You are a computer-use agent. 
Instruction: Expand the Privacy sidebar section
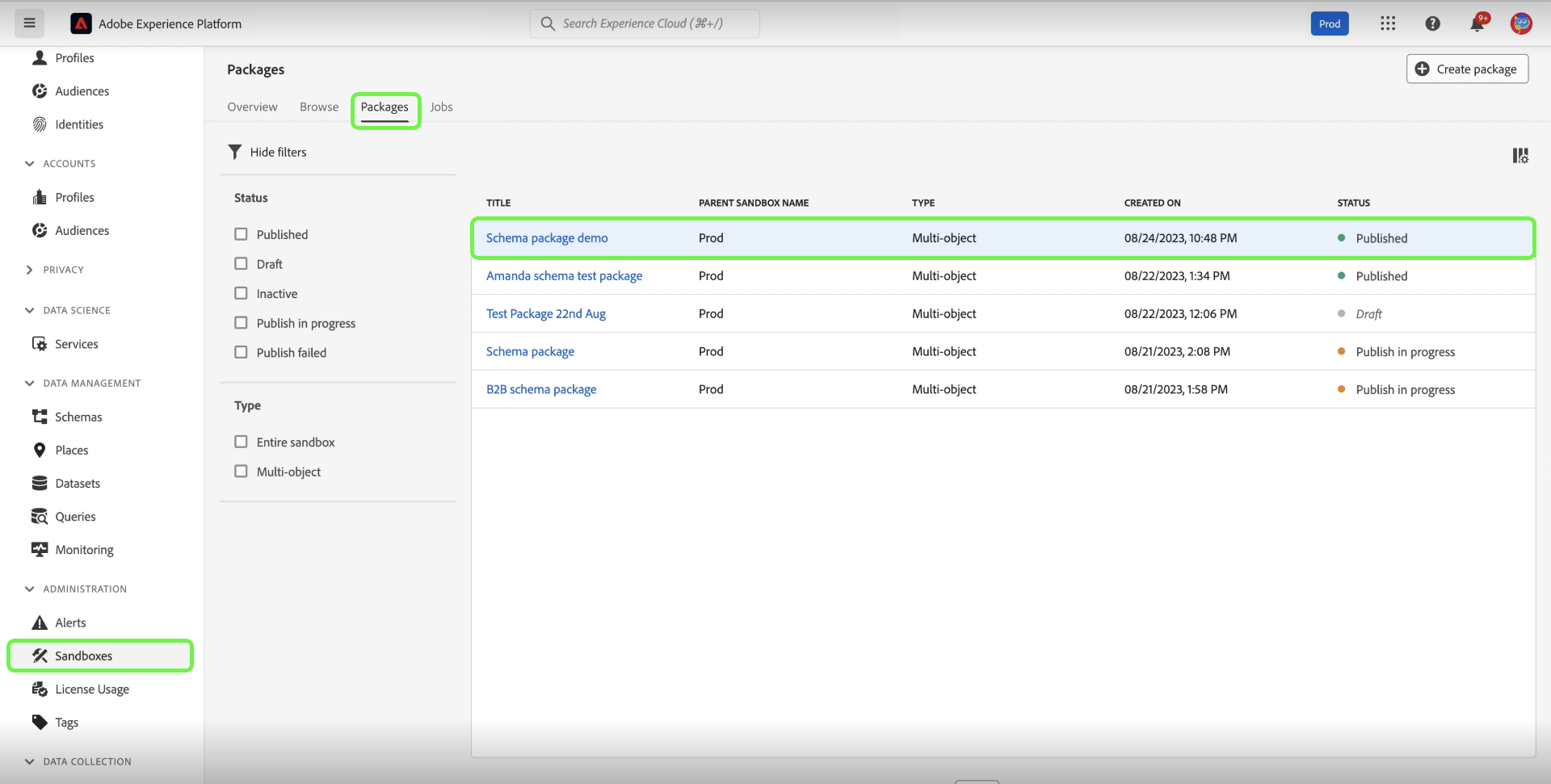click(30, 270)
